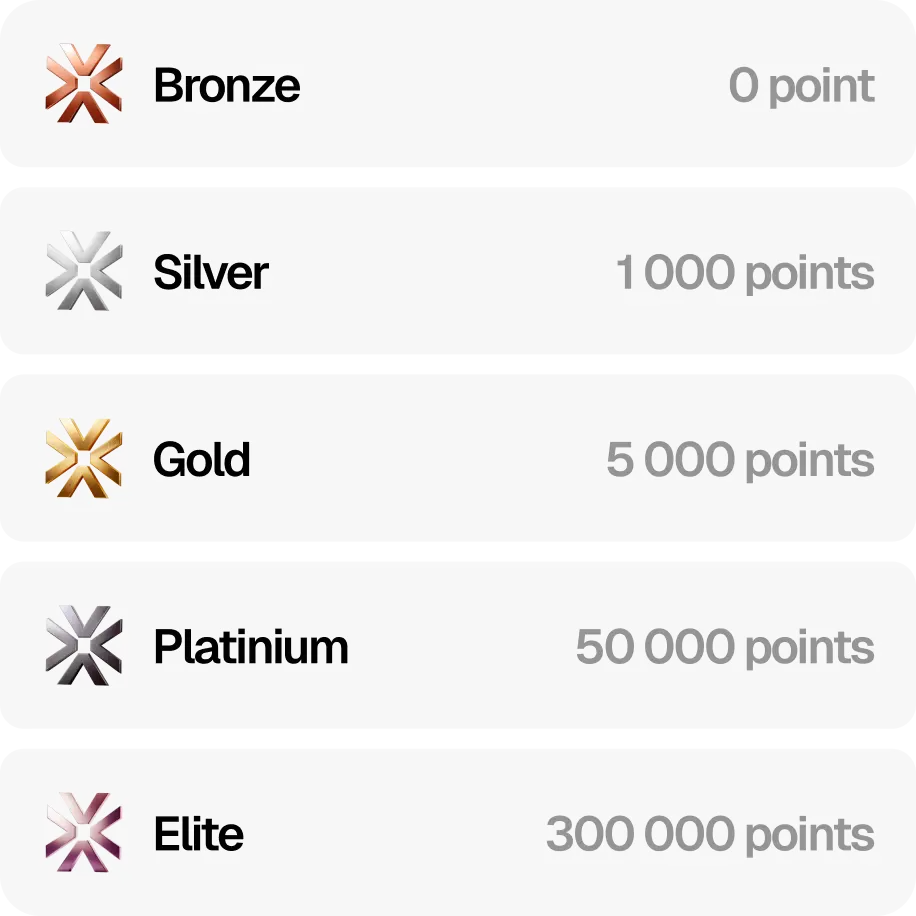Click the Elite tier pink star icon
The height and width of the screenshot is (916, 916).
click(x=84, y=832)
